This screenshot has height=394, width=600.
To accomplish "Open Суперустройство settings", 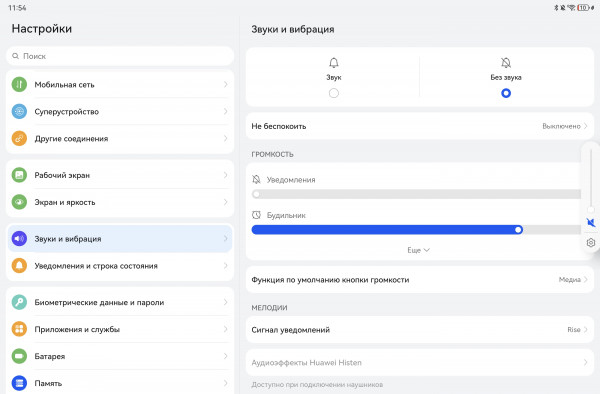I will 120,111.
